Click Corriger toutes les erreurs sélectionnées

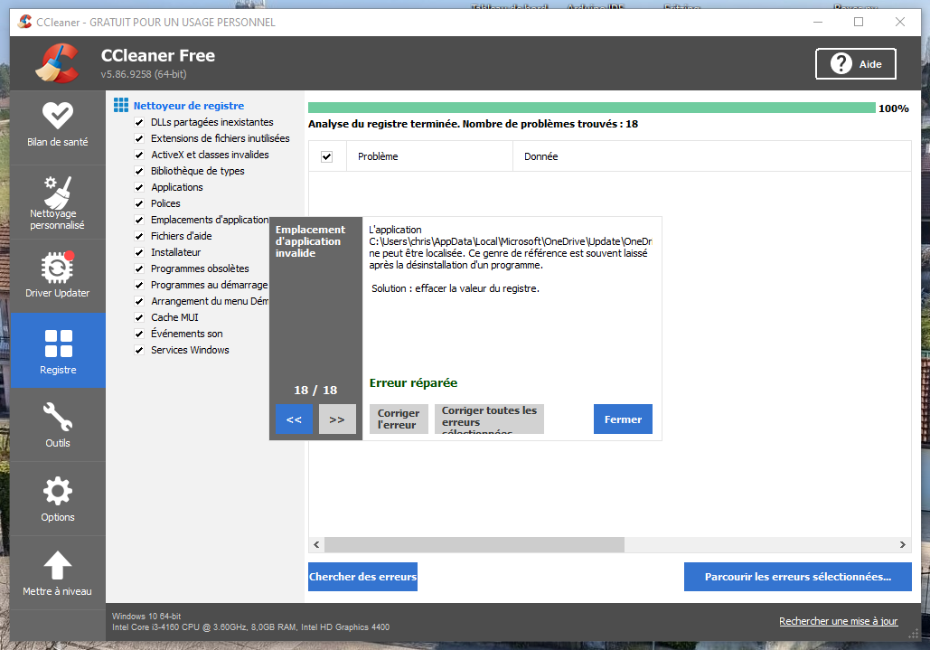(x=489, y=419)
